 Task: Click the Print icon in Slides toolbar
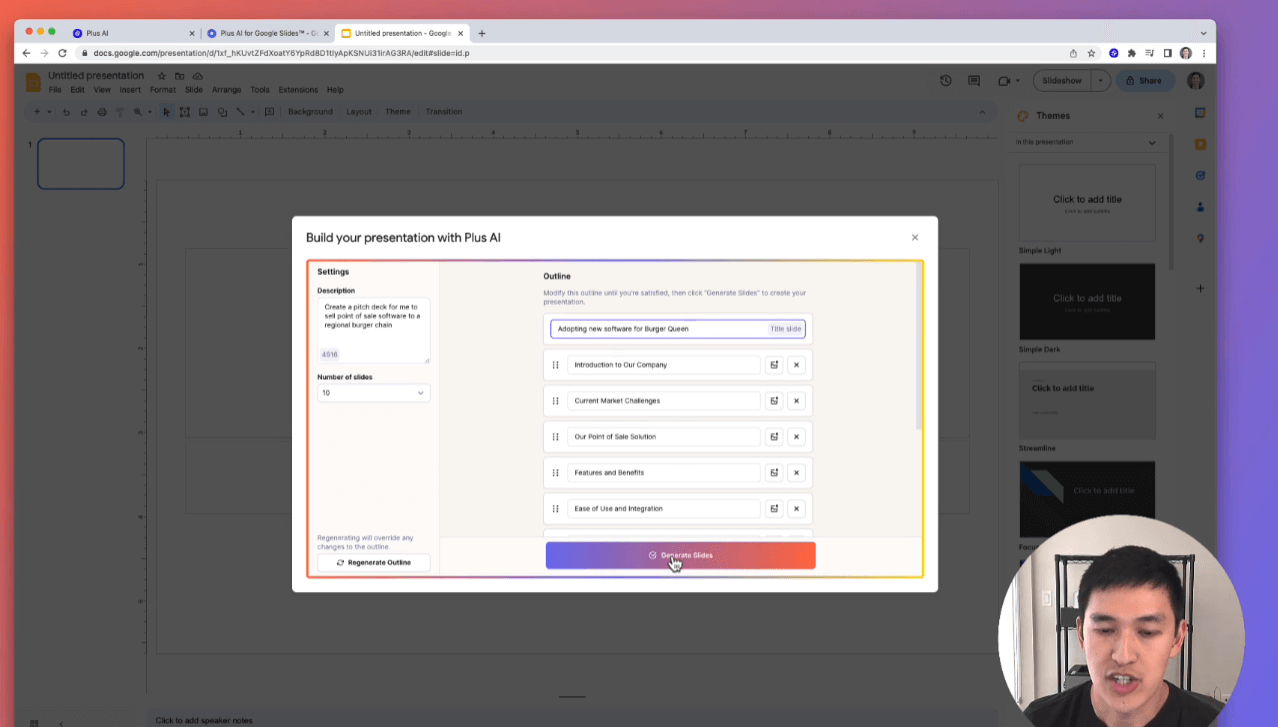click(102, 112)
